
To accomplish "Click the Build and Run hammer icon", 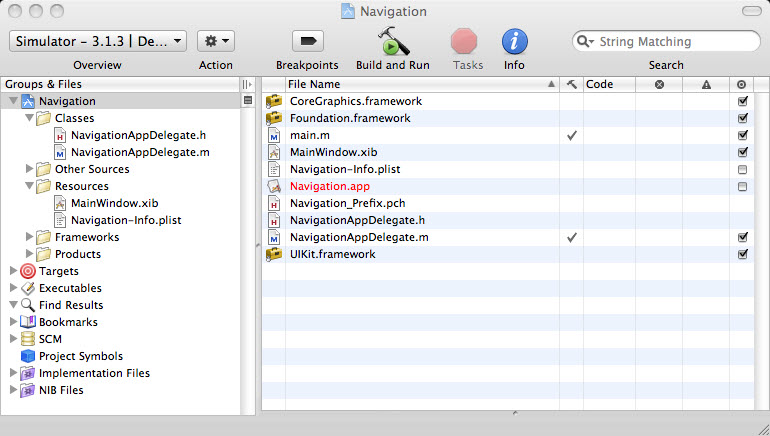I will [x=393, y=41].
